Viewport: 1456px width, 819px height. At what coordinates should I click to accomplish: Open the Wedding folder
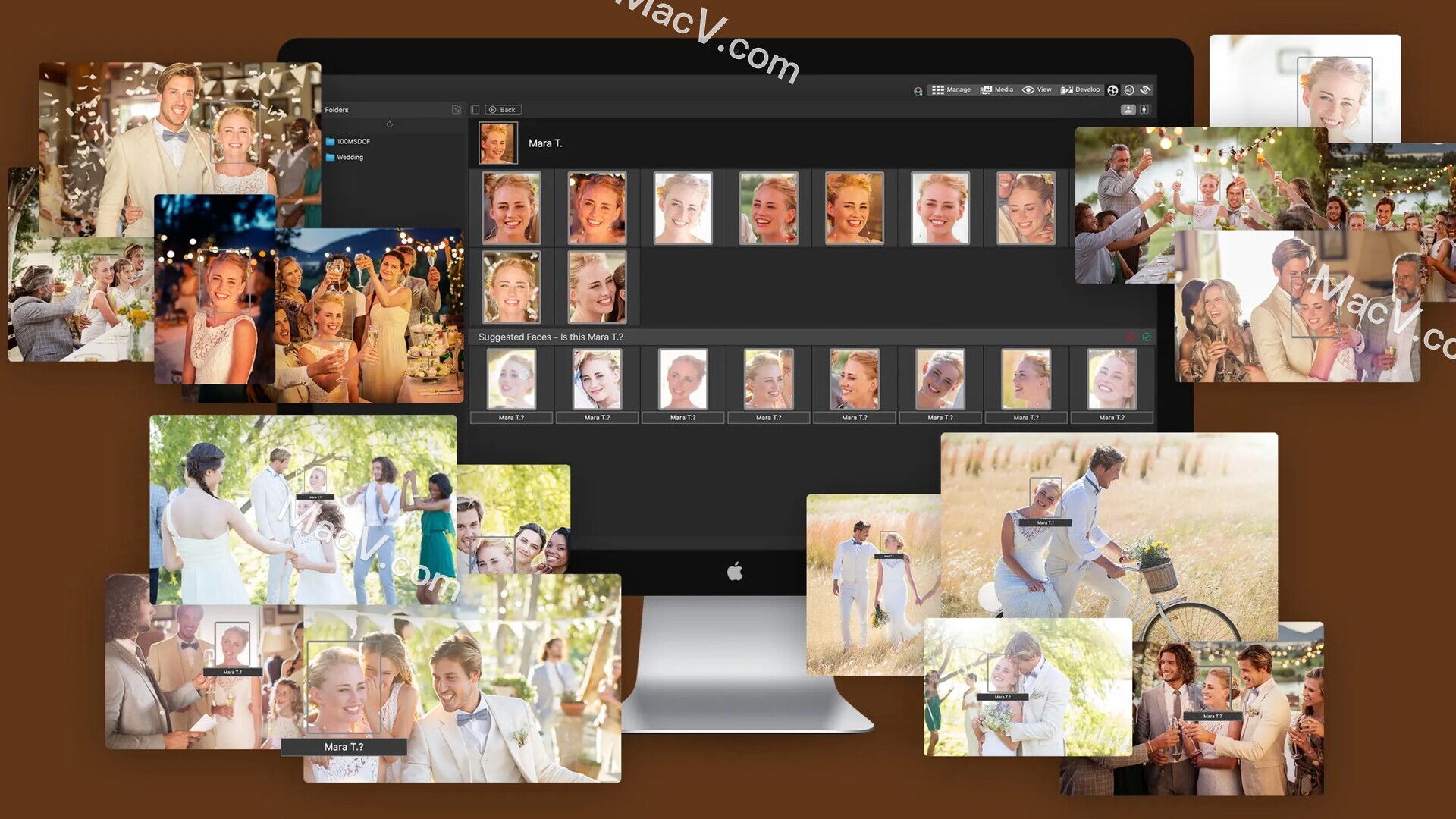(344, 158)
